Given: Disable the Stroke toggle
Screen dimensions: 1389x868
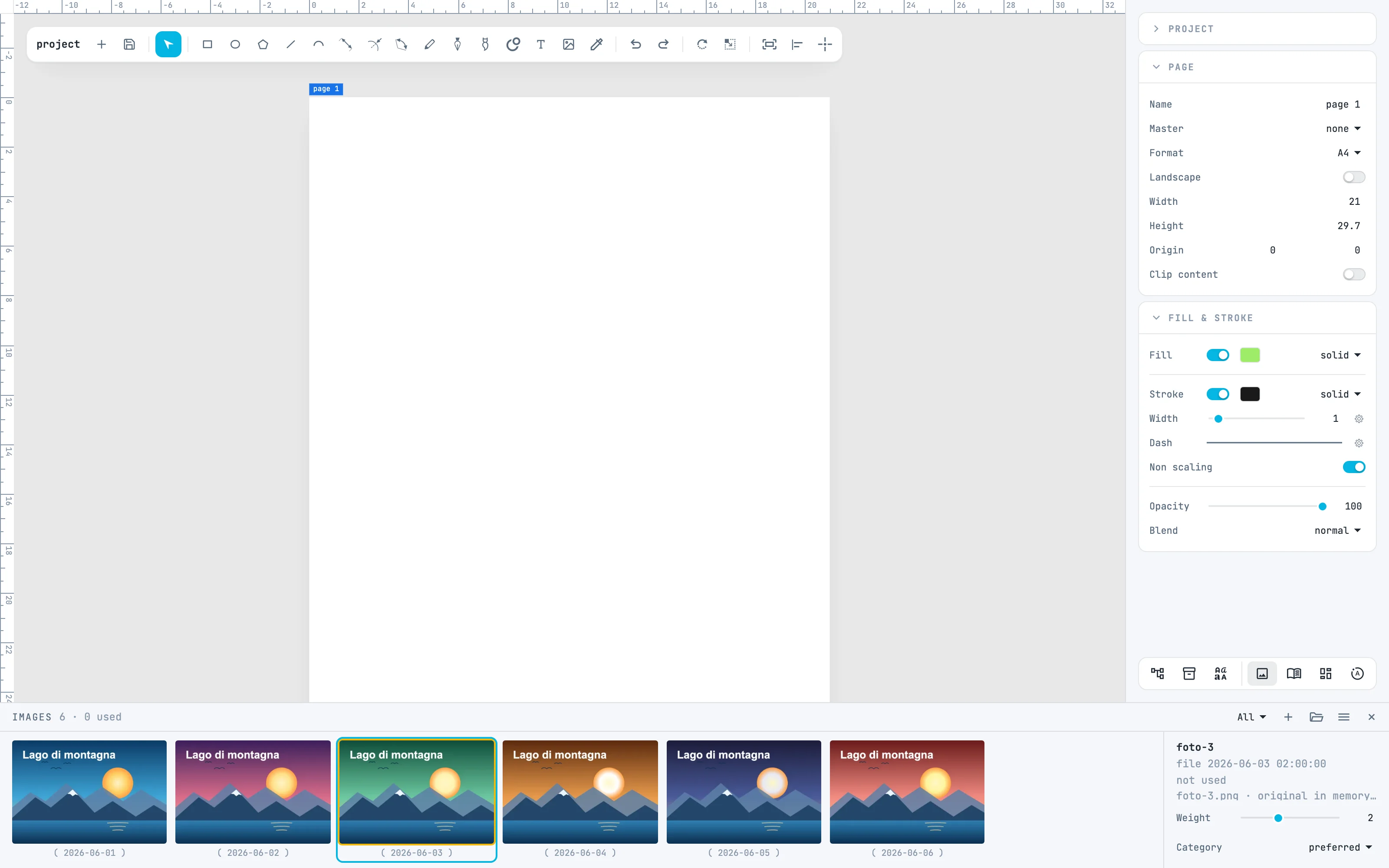Looking at the screenshot, I should pyautogui.click(x=1218, y=395).
